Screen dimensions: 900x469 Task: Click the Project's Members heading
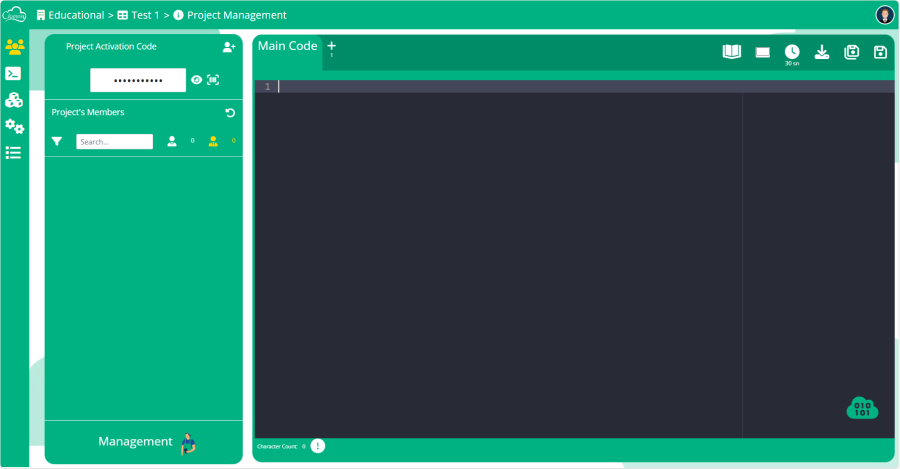coord(88,112)
